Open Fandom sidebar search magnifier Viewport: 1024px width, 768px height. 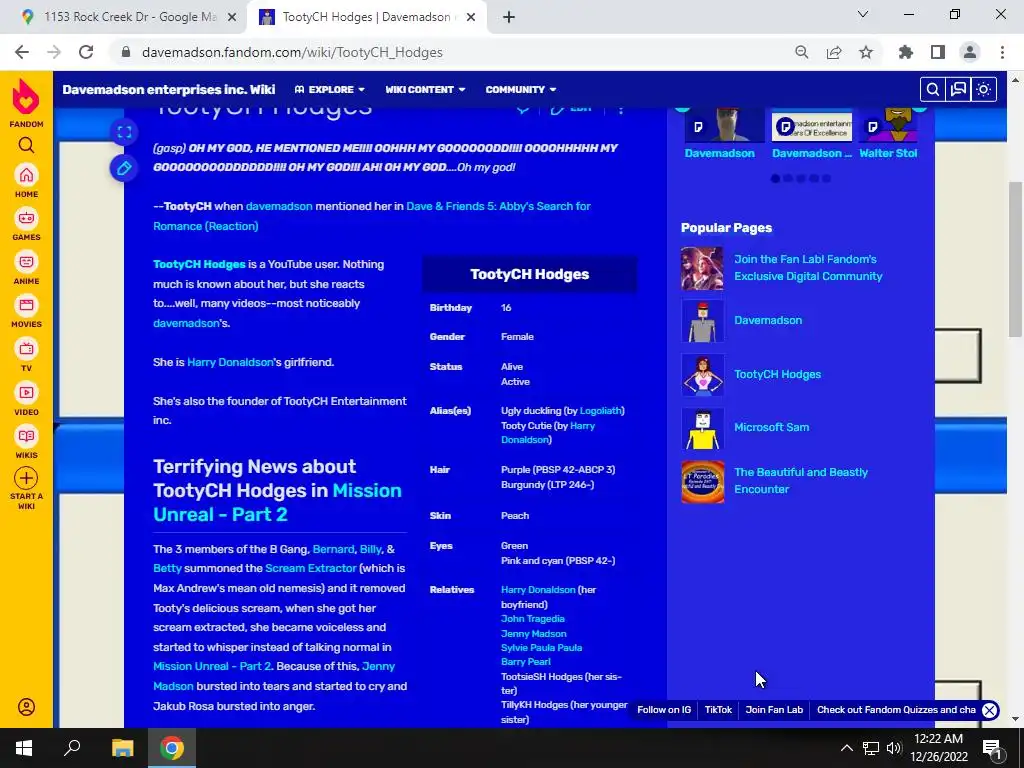[26, 145]
